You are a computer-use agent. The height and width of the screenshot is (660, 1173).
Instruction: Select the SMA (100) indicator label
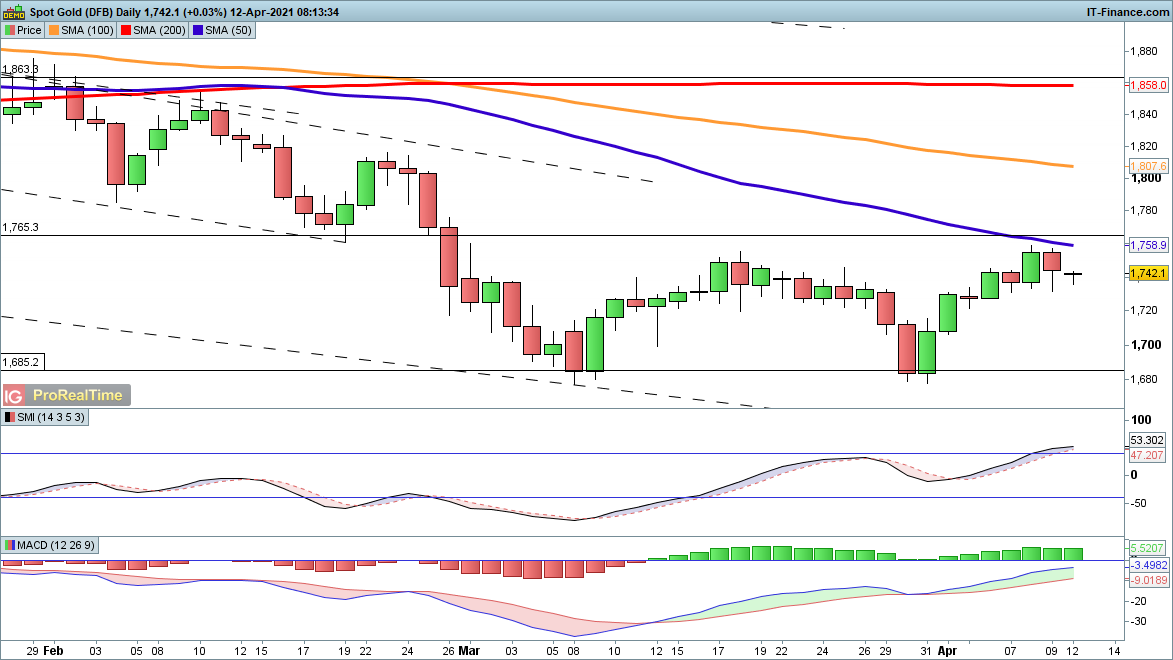click(88, 30)
